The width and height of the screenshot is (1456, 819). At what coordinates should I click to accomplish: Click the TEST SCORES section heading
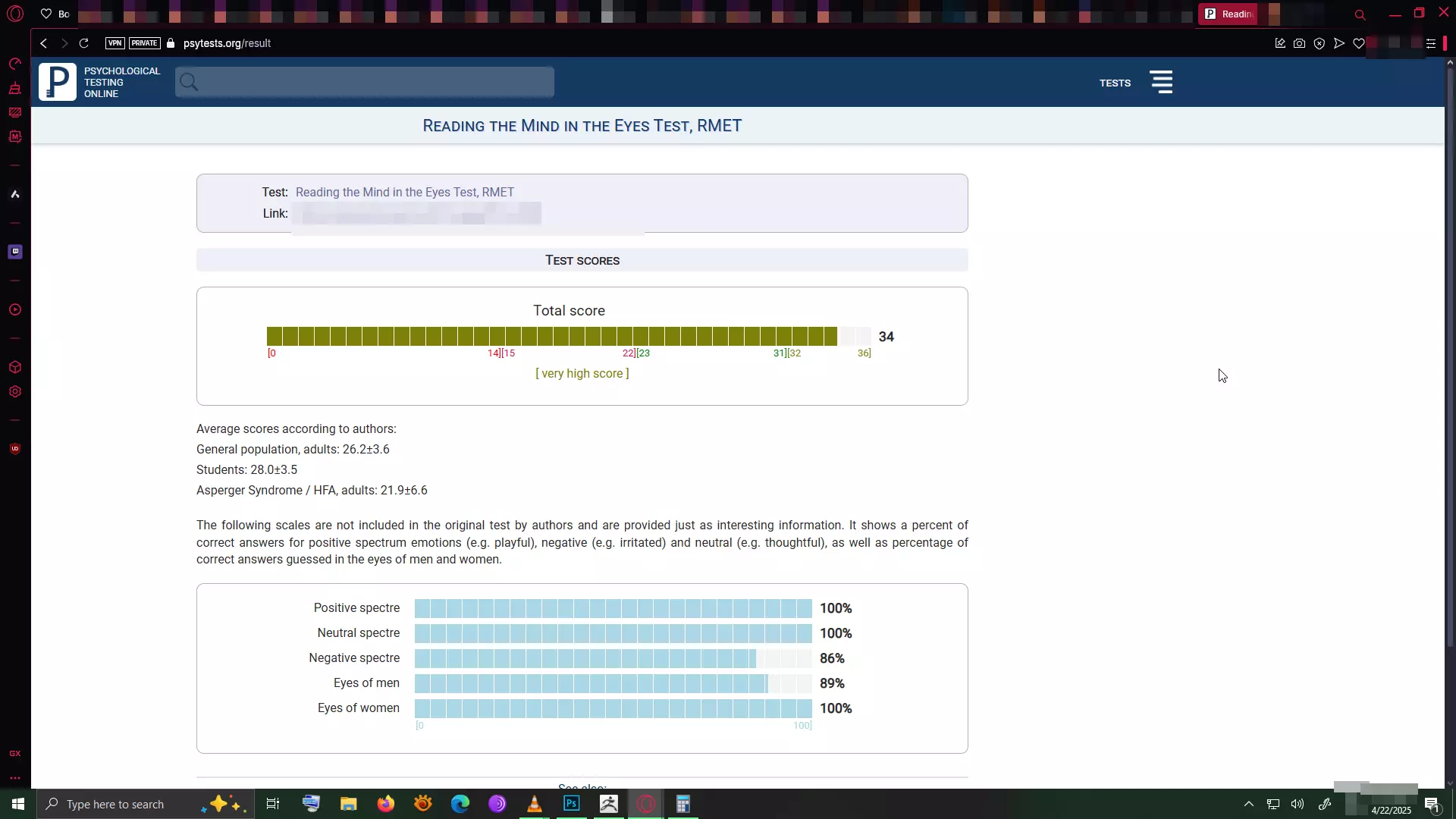(582, 260)
